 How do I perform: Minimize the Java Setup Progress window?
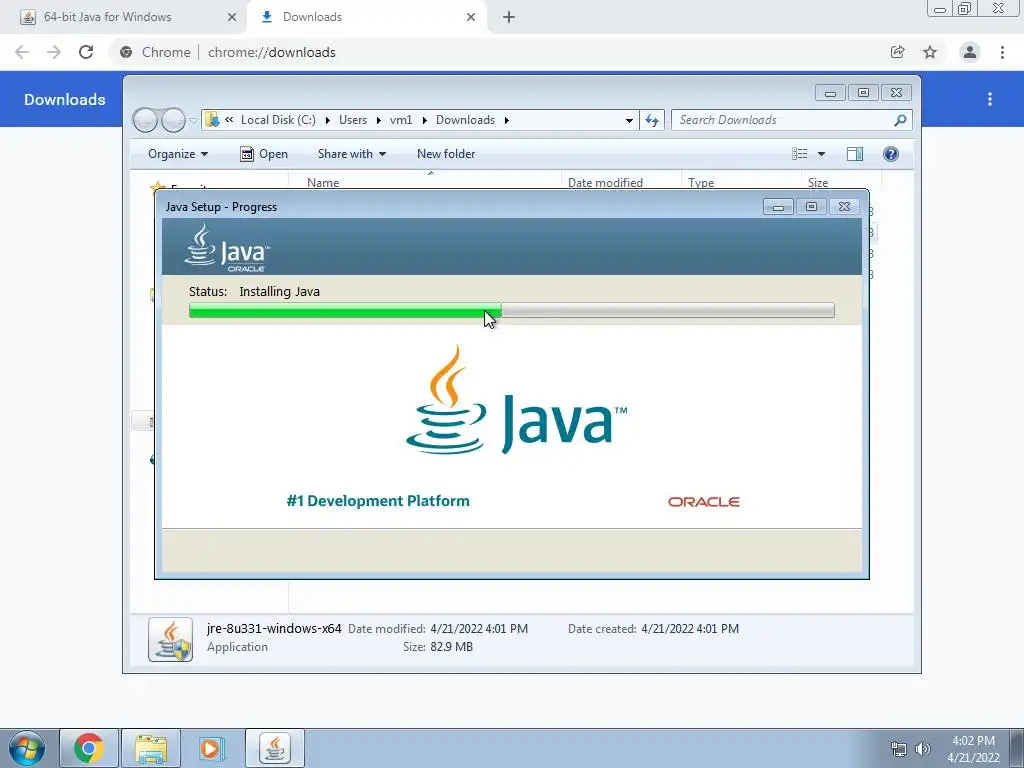tap(778, 207)
